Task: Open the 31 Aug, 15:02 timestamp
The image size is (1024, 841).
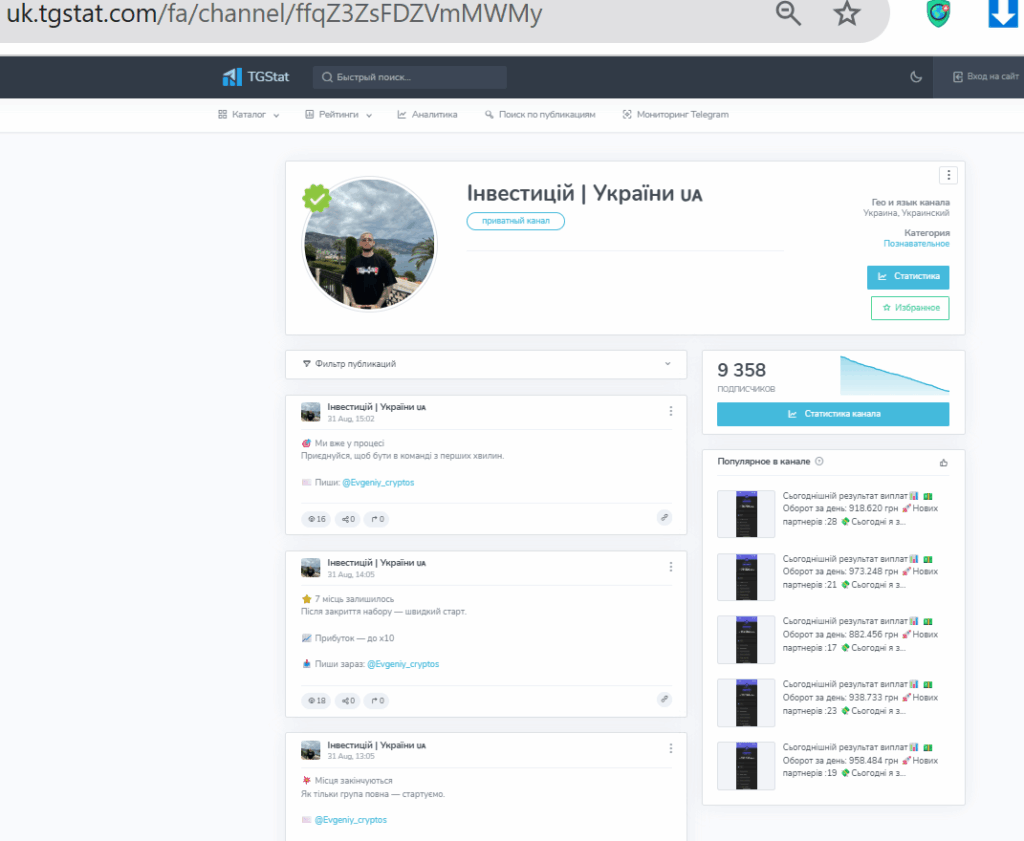Action: (x=351, y=419)
